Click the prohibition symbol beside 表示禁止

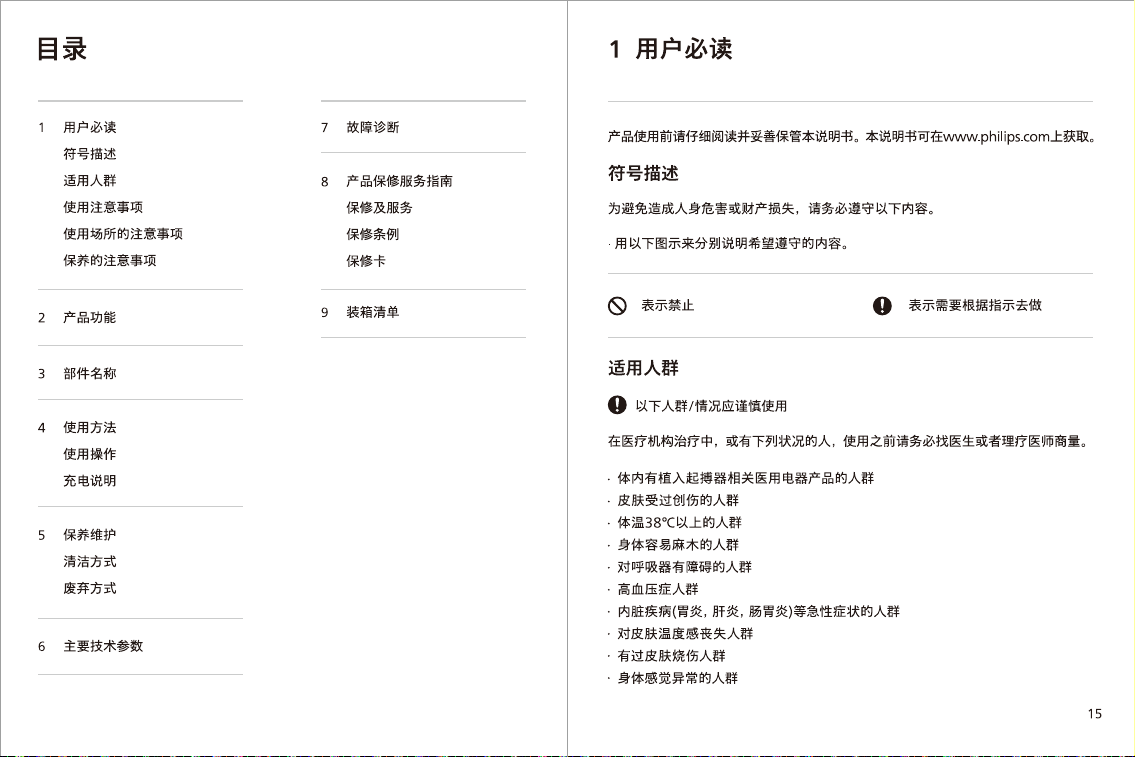pyautogui.click(x=617, y=306)
